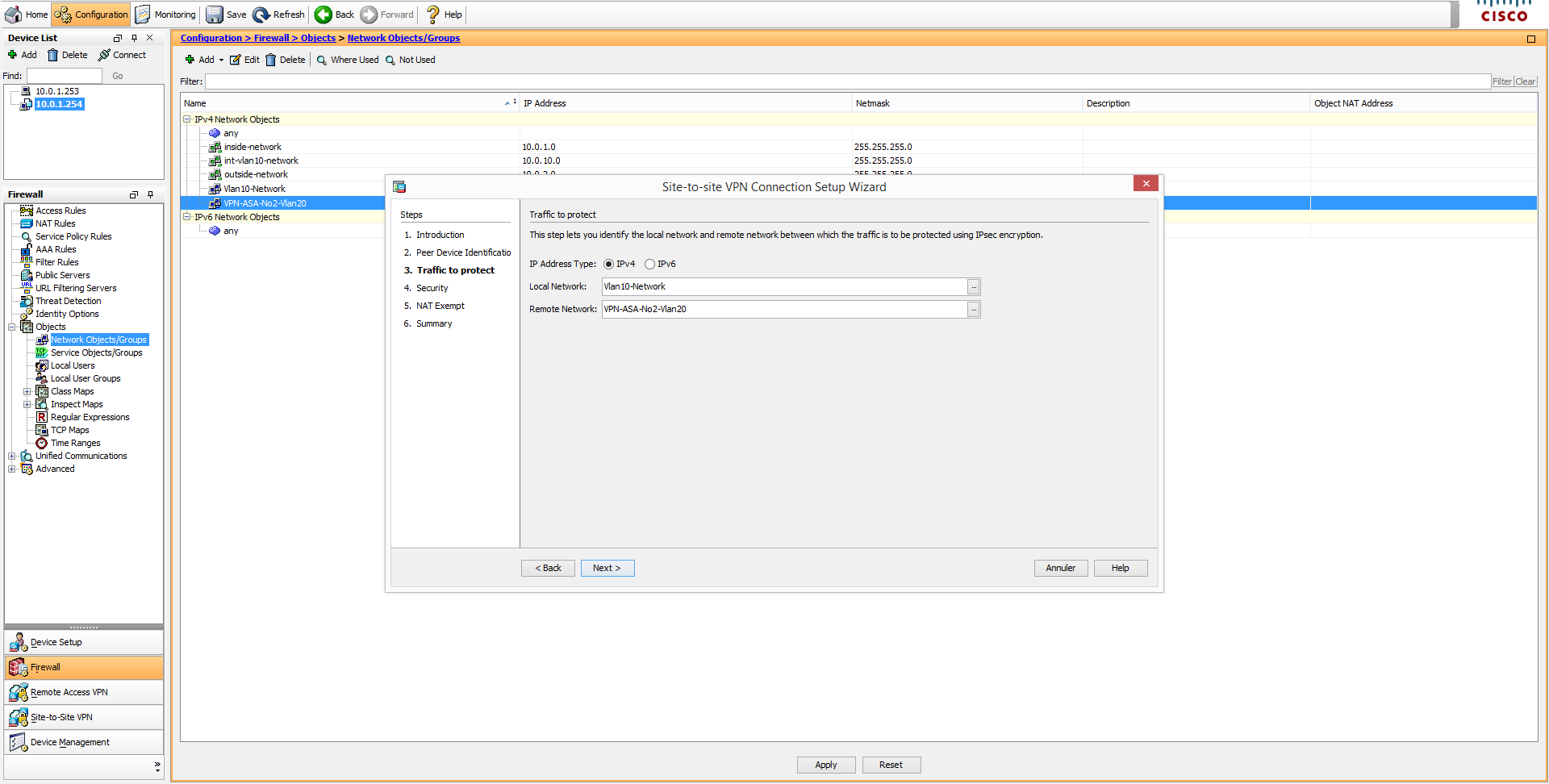Screen dimensions: 1549x784
Task: Connect to device in Device List
Action: point(123,55)
